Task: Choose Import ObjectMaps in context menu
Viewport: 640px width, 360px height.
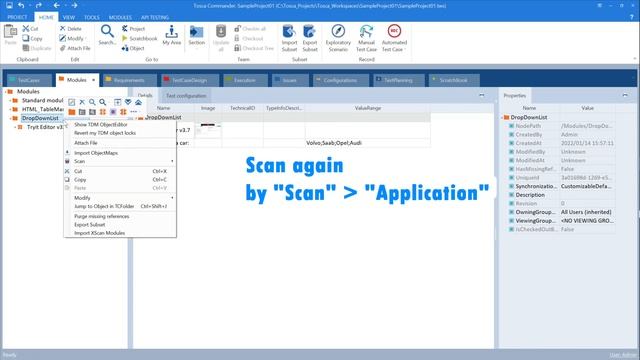Action: pos(120,153)
